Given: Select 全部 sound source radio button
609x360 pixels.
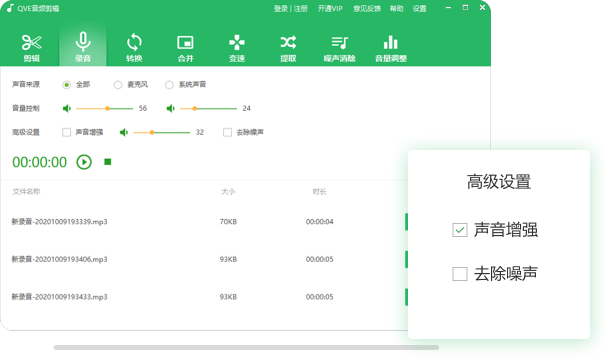Looking at the screenshot, I should [66, 85].
